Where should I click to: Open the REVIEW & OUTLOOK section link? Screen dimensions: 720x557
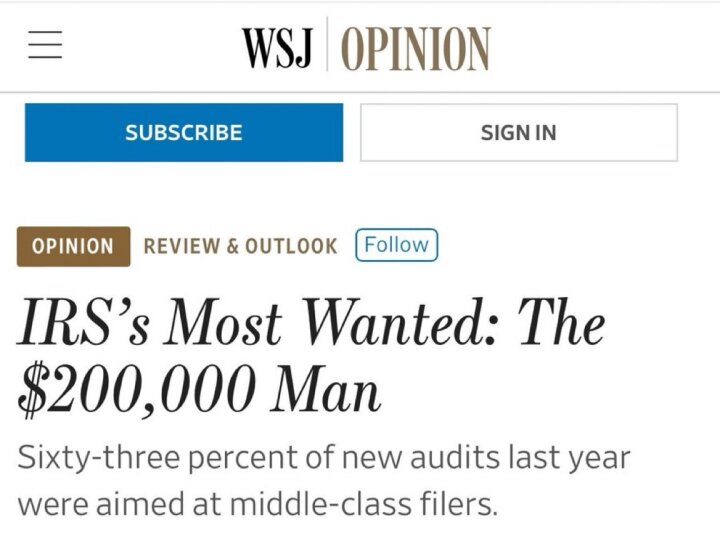coord(240,246)
